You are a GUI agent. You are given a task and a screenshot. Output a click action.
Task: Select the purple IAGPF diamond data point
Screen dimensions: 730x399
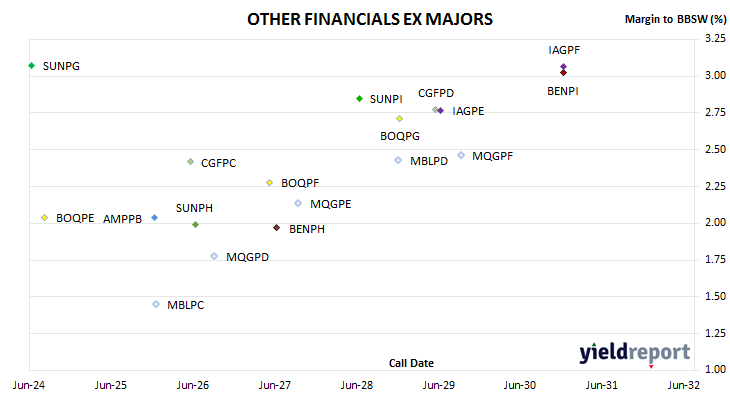563,67
